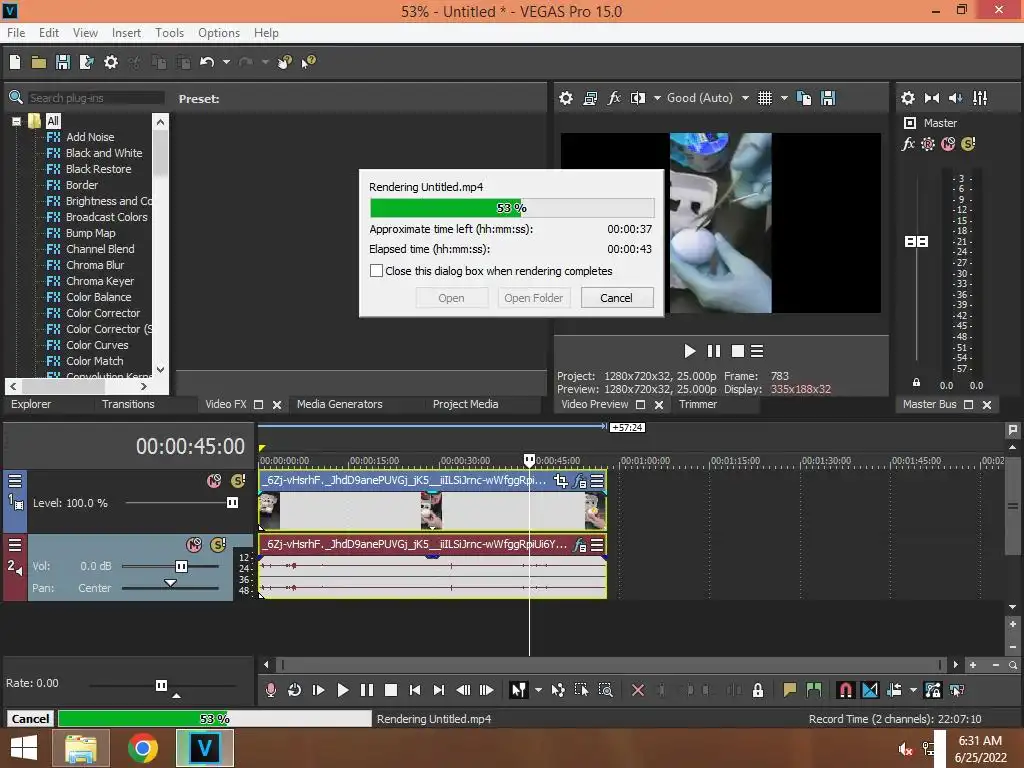The width and height of the screenshot is (1024, 768).
Task: Open Split Screen View dropdown arrow
Action: pos(657,98)
